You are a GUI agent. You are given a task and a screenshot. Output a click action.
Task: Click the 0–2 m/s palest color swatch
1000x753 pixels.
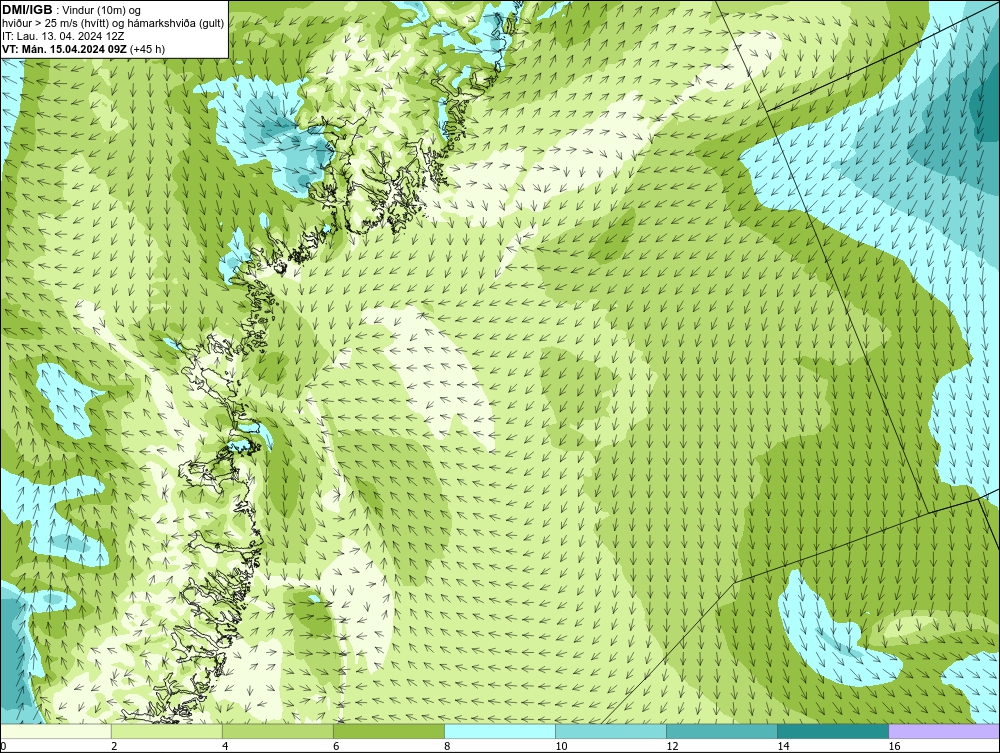56,731
